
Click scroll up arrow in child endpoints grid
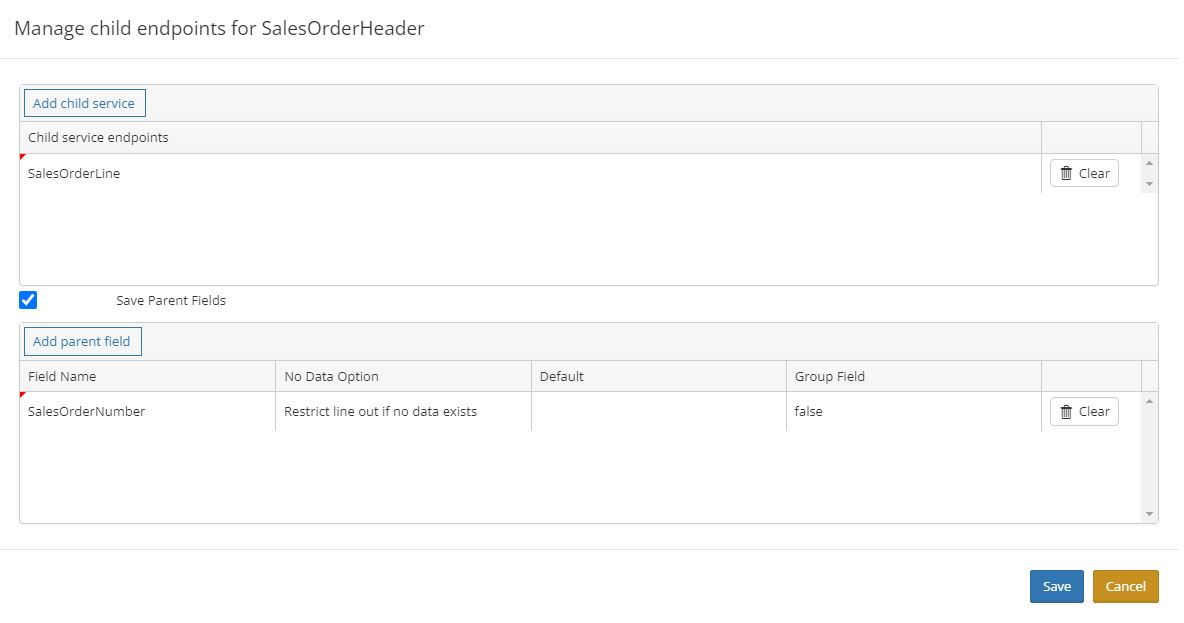coord(1149,163)
